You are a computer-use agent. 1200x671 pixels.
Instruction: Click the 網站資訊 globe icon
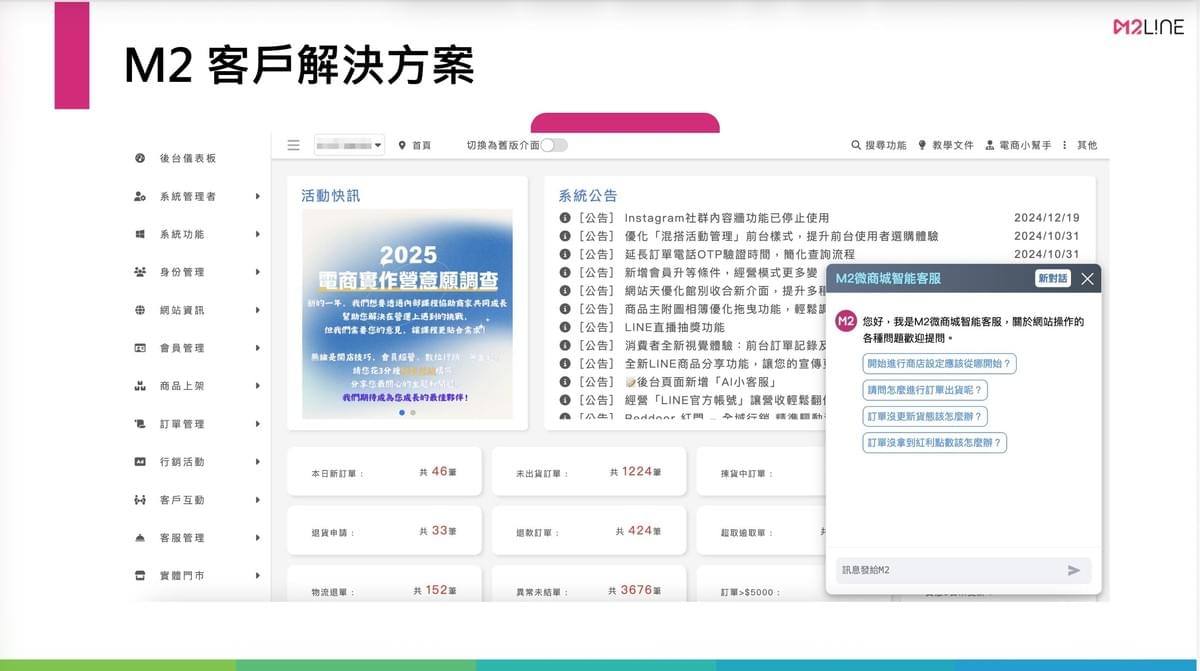coord(140,310)
